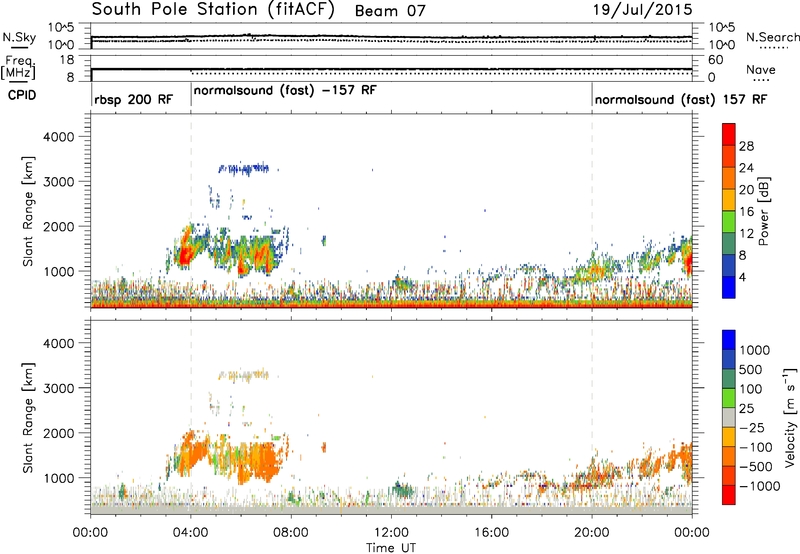The width and height of the screenshot is (800, 554).
Task: Pick the Power colorbar segment between 4 and 8
Action: pos(729,265)
